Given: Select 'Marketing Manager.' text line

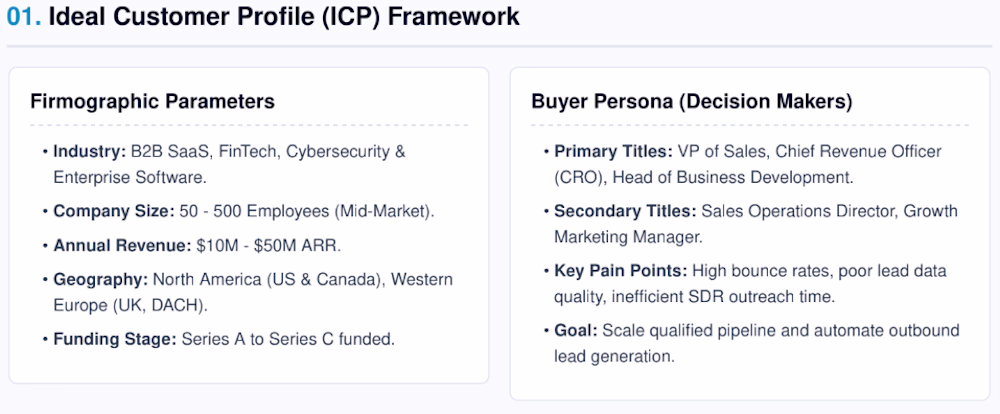Looking at the screenshot, I should pyautogui.click(x=628, y=237).
